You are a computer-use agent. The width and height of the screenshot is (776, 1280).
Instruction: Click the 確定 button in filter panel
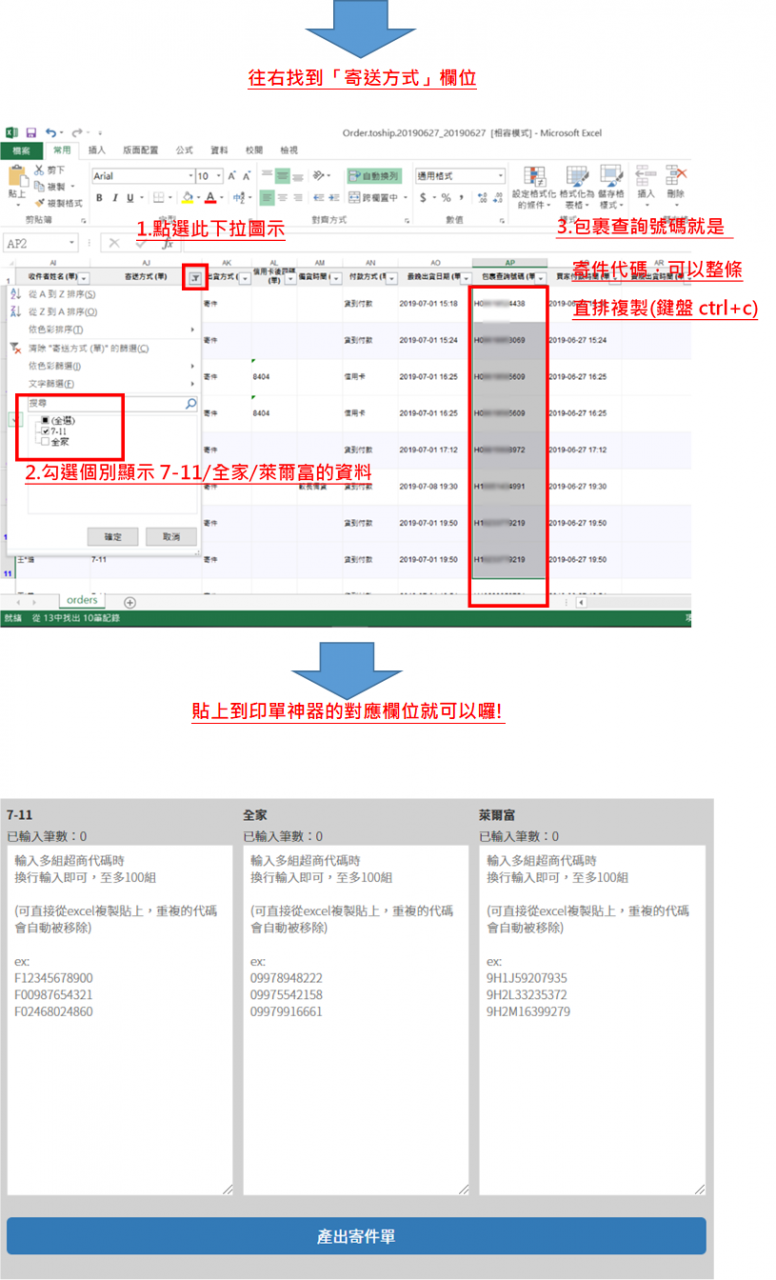(x=113, y=537)
